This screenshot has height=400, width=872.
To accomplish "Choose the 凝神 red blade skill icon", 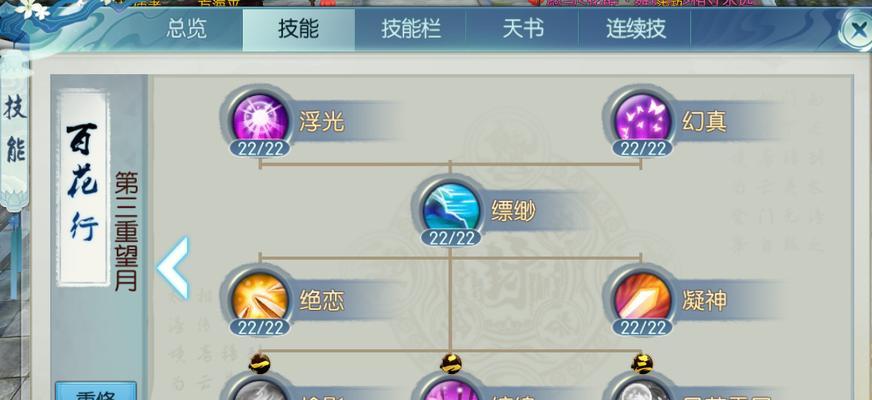I will tap(642, 298).
